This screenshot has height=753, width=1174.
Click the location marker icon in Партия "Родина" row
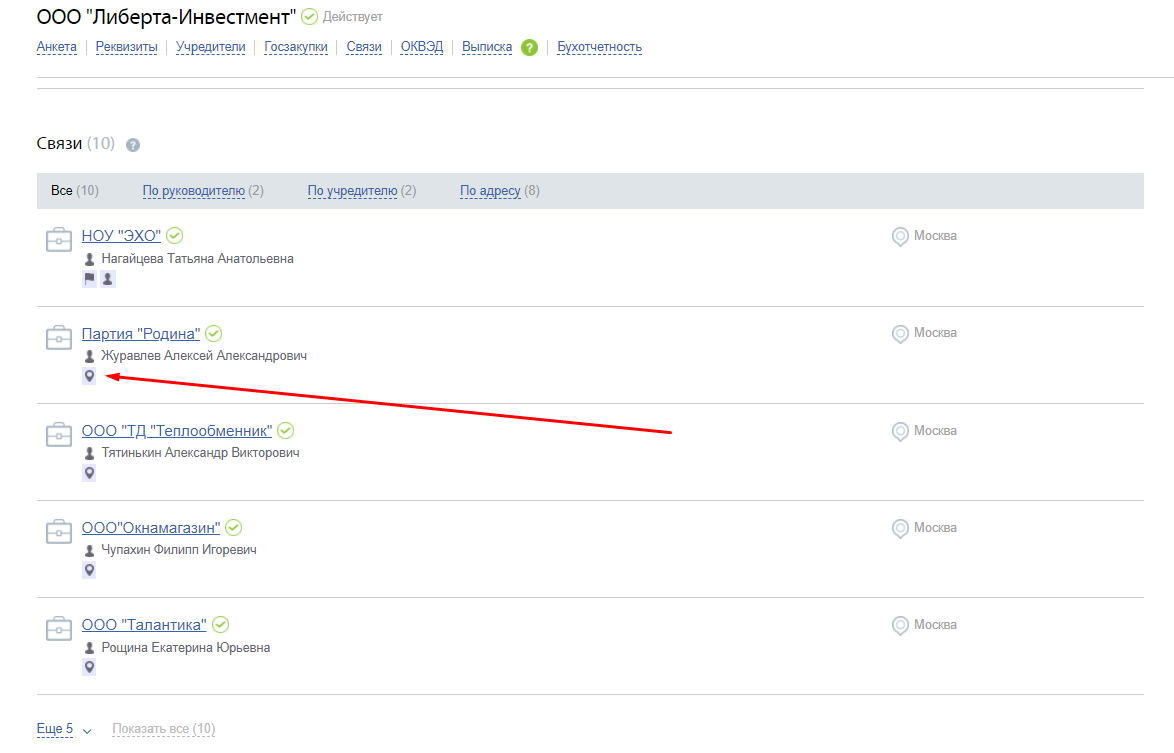pyautogui.click(x=900, y=334)
